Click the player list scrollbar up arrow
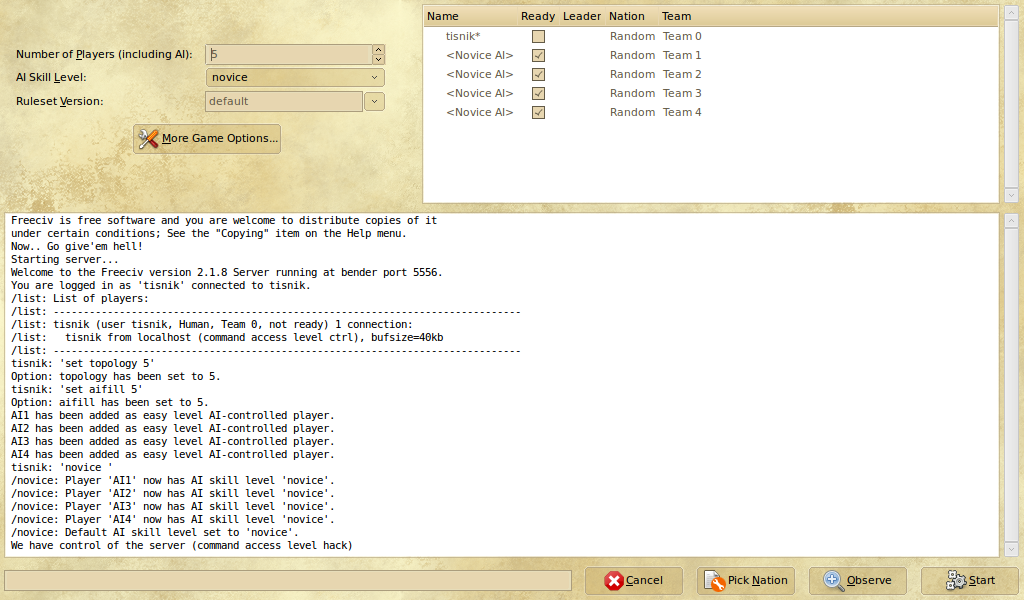The height and width of the screenshot is (600, 1024). (x=1011, y=14)
